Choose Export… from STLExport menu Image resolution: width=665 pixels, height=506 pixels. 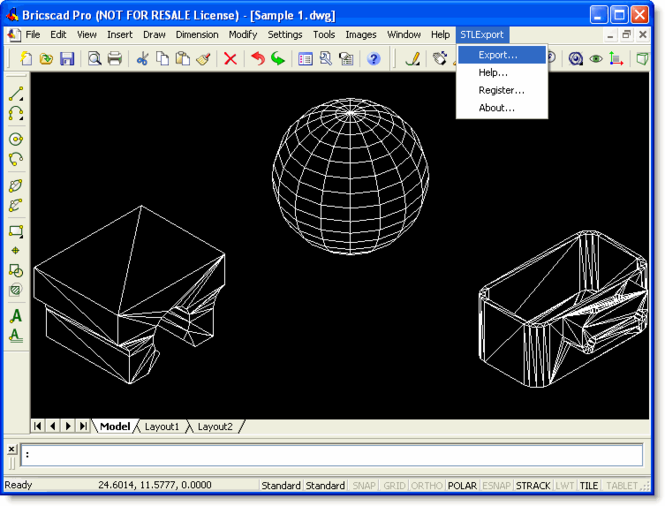tap(502, 55)
